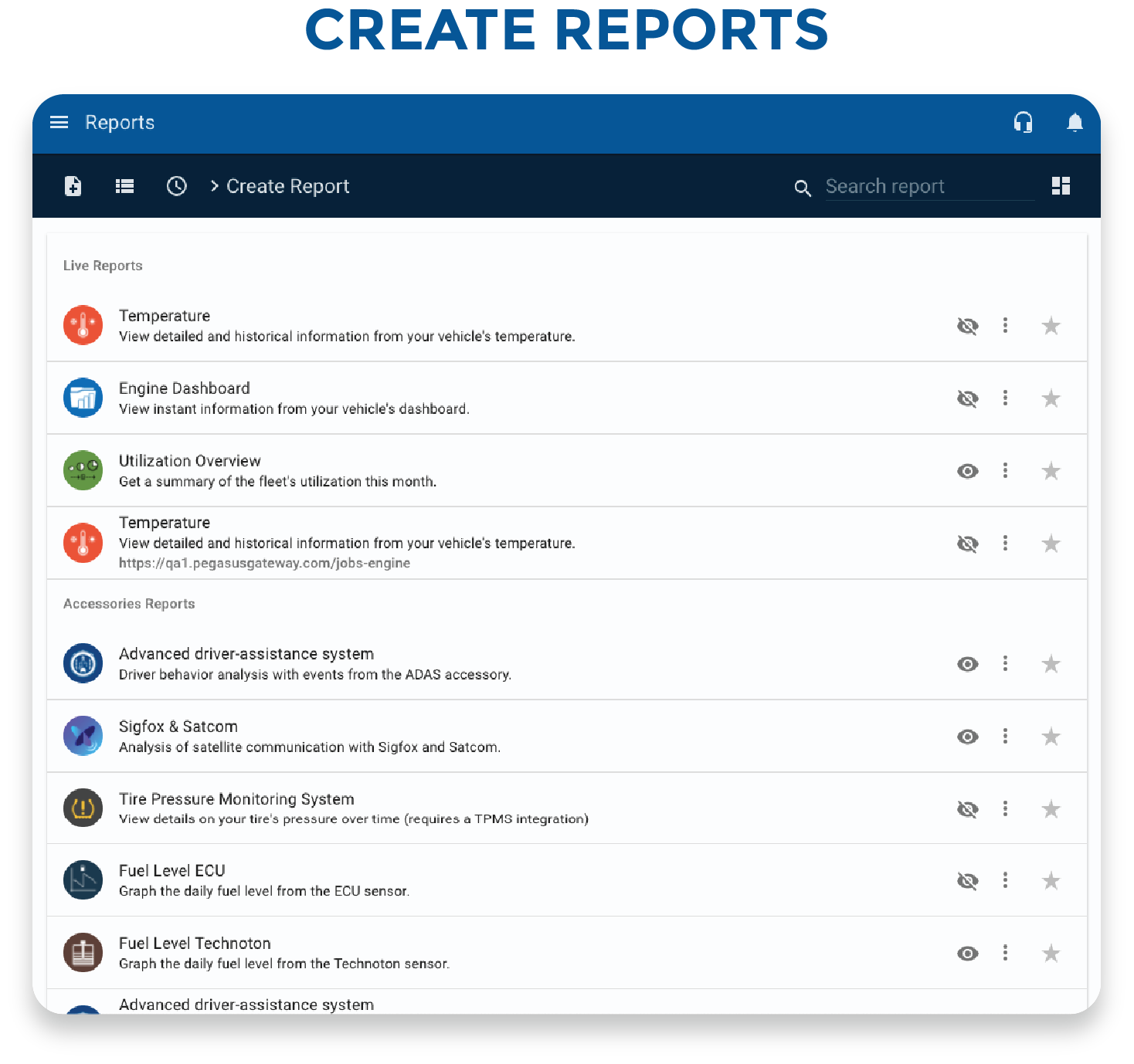Screen dimensions: 1134x1064
Task: Open the pegasusgateway jobs-engine link
Action: click(x=264, y=563)
